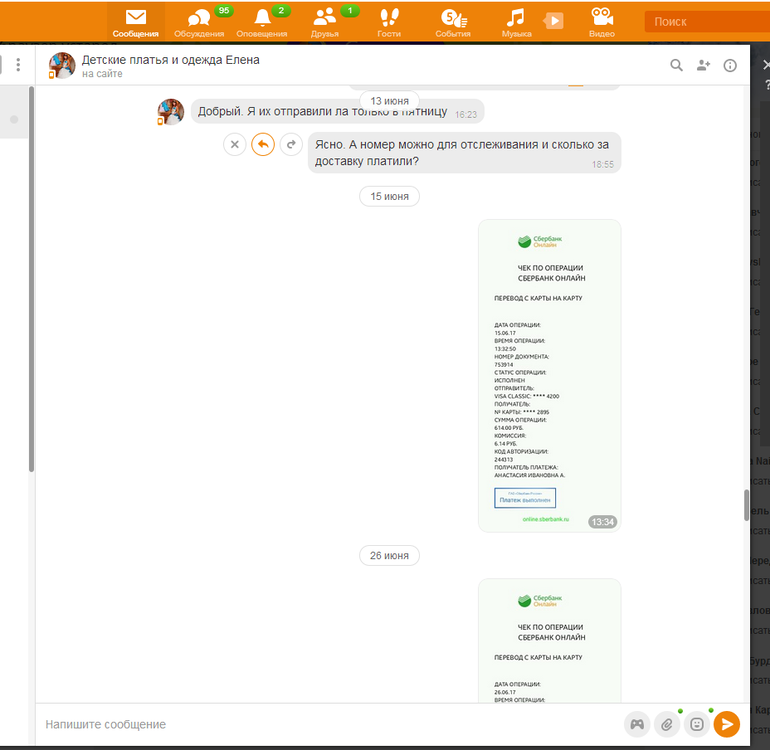Open the three-dot menu in left sidebar
770x750 pixels.
coord(18,65)
